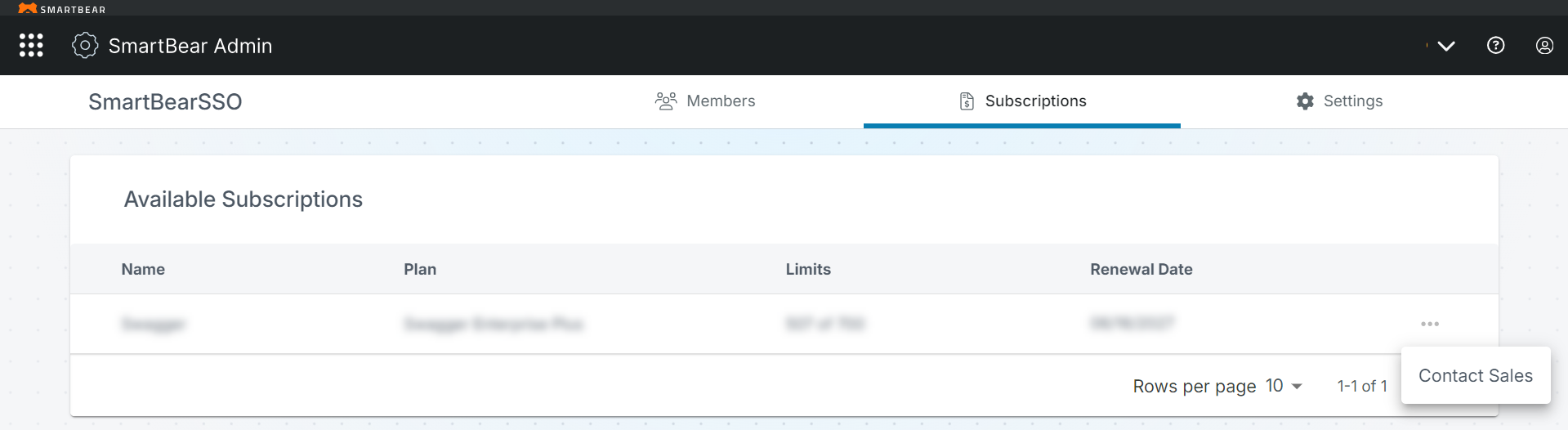Choose Contact Sales from the popup menu
This screenshot has height=430, width=1568.
click(1475, 376)
